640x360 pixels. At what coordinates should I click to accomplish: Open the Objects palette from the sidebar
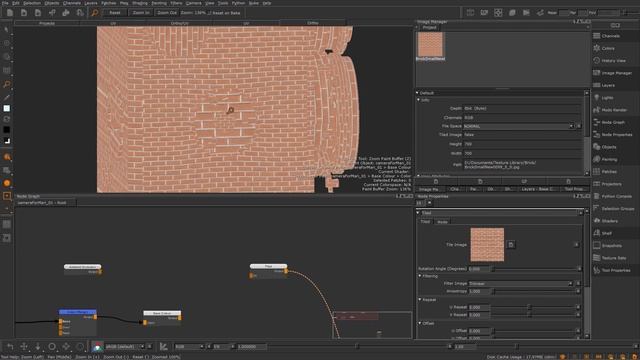pos(609,147)
